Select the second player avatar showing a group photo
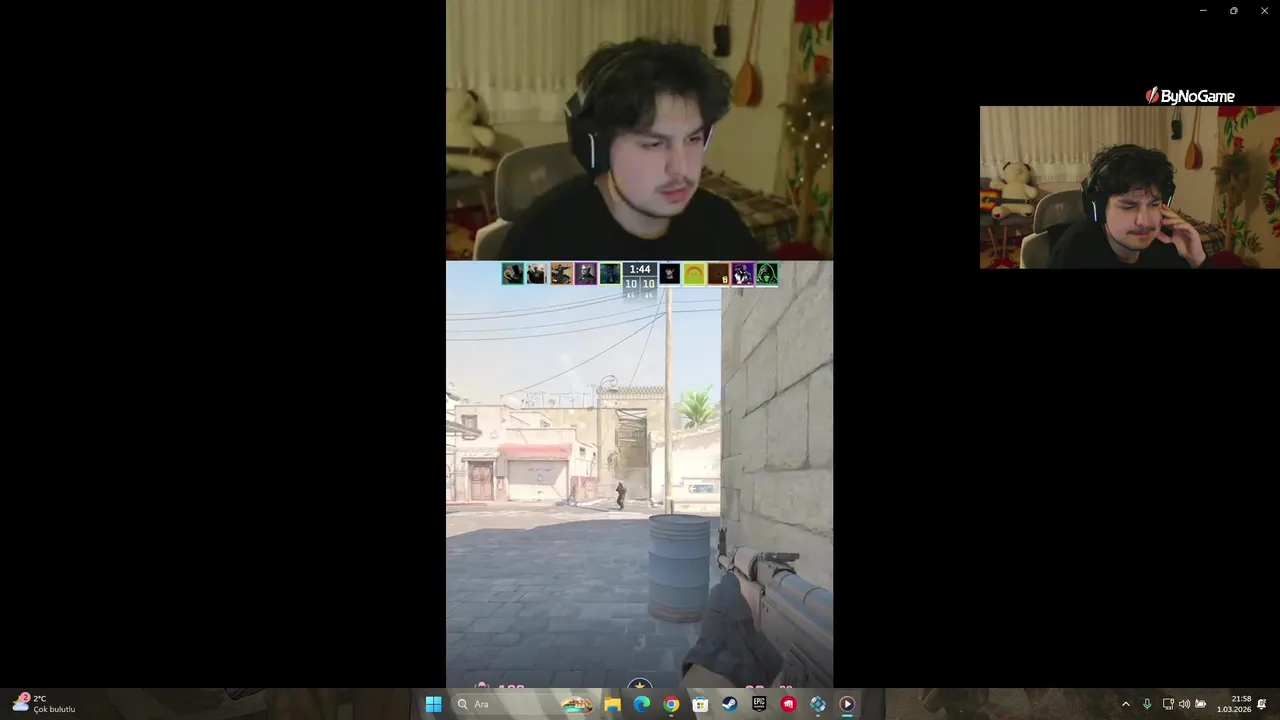 click(537, 273)
